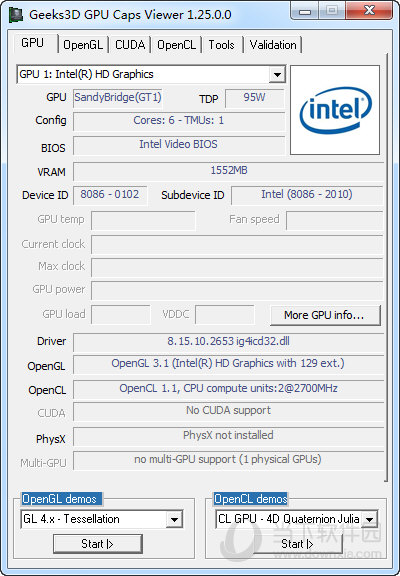Go to the Tools tab
This screenshot has width=400, height=576.
tap(221, 45)
